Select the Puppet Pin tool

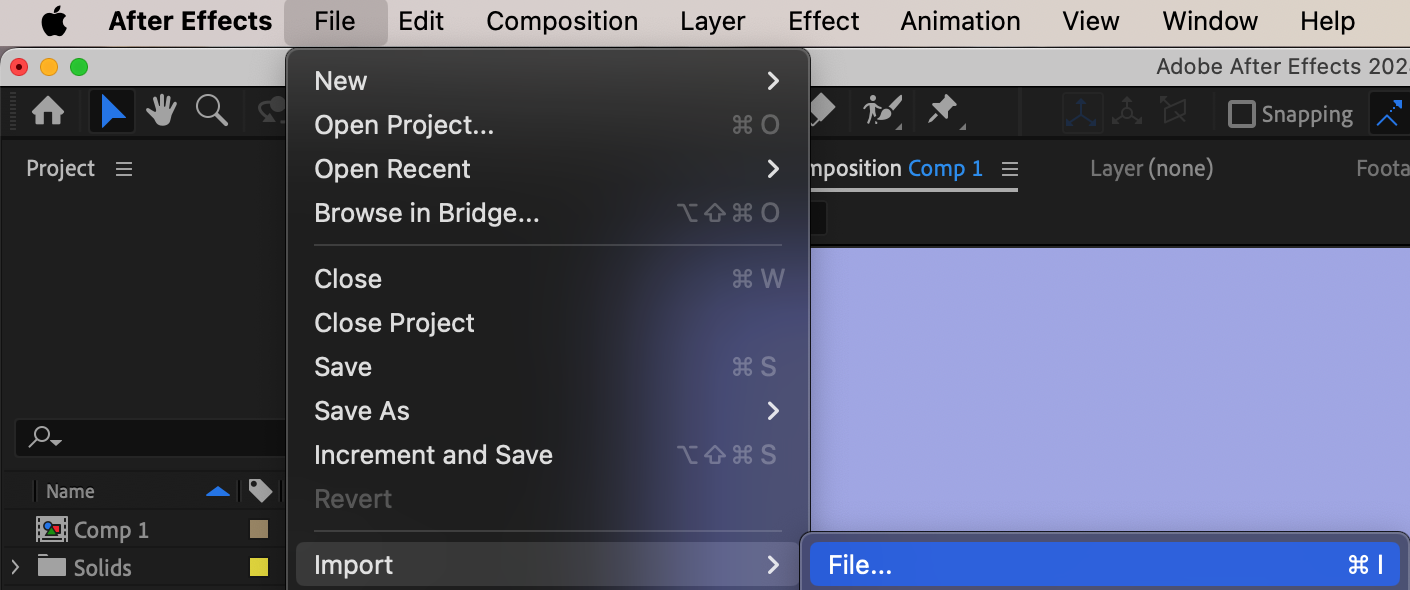point(942,110)
